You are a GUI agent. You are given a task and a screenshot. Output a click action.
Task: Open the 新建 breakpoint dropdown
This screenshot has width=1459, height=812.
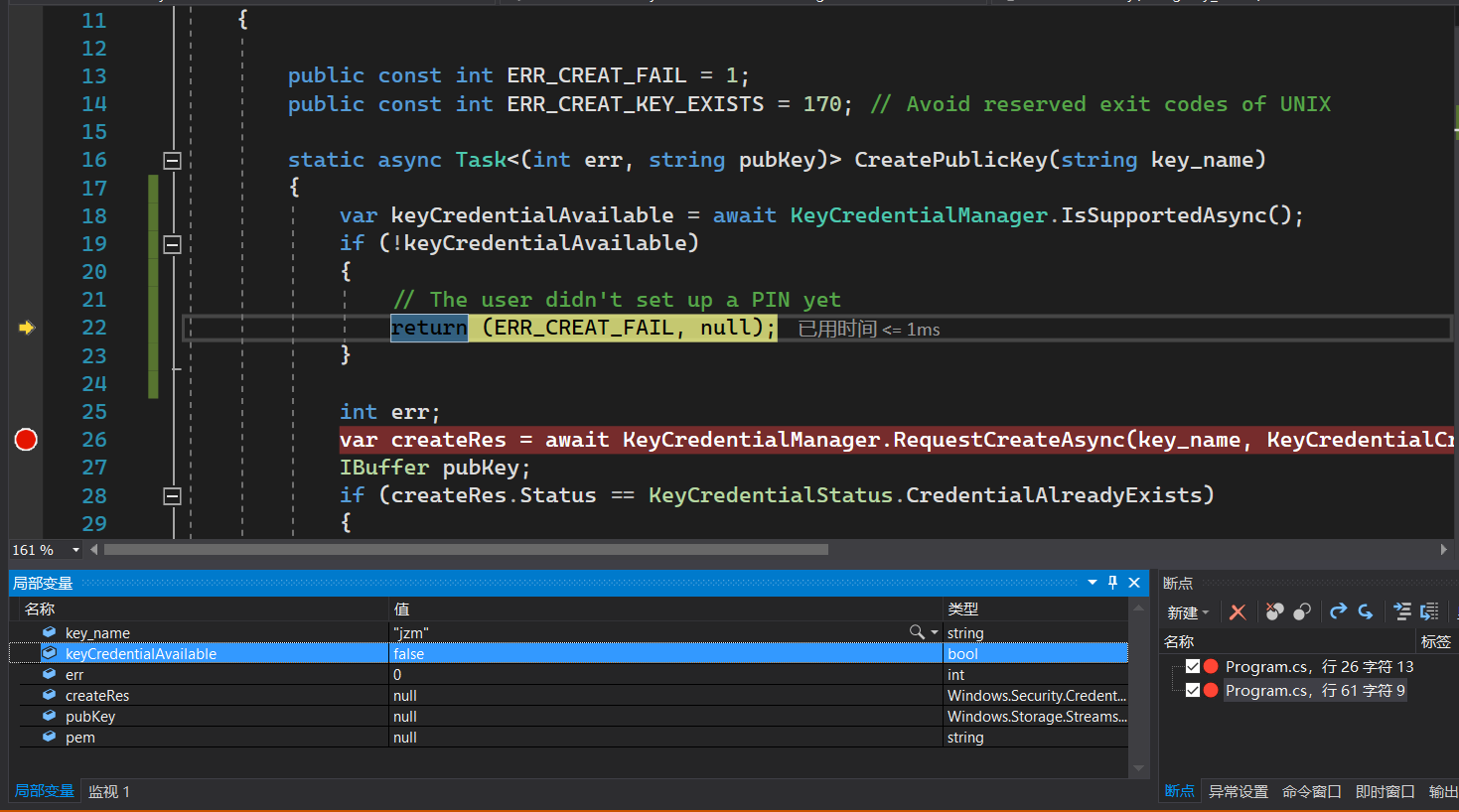(x=1188, y=612)
